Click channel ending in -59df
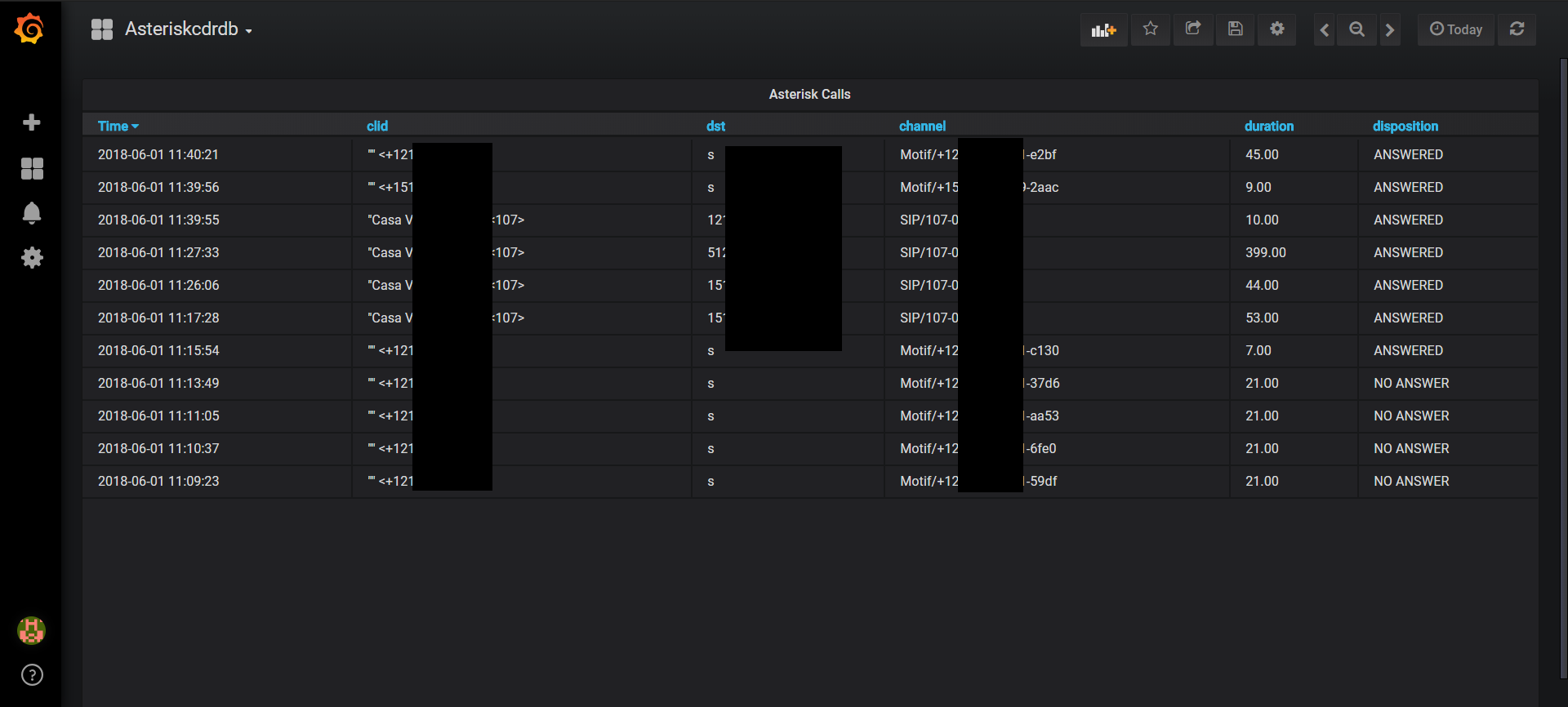This screenshot has width=1568, height=707. coord(978,482)
